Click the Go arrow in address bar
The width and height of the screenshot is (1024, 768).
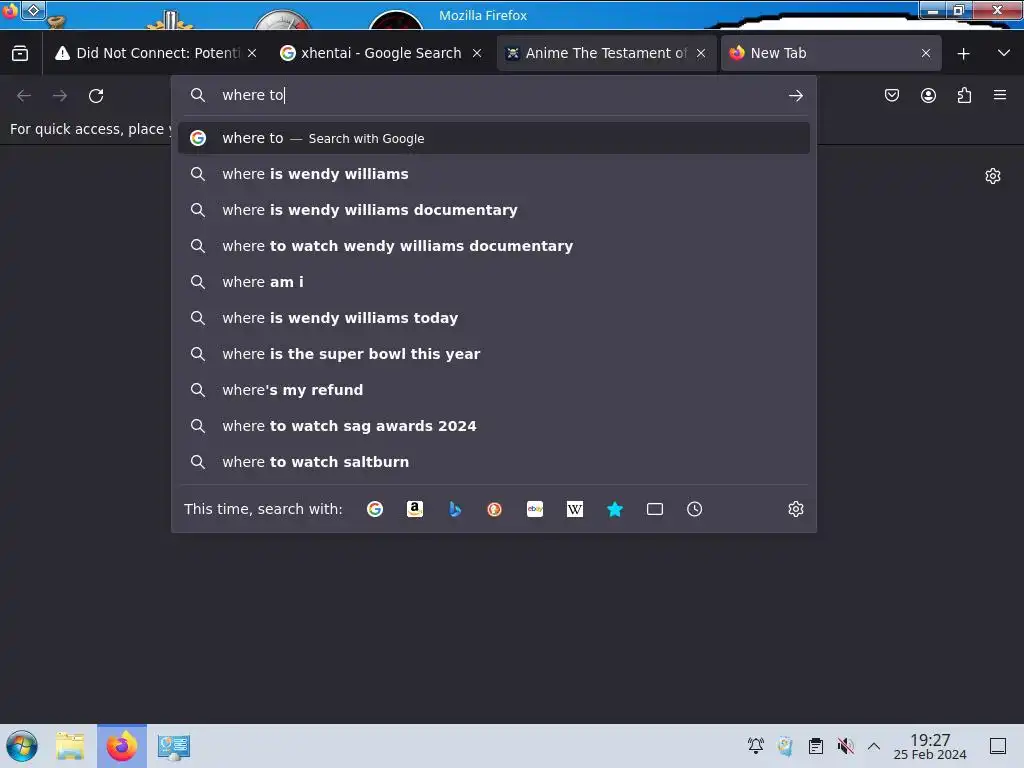point(795,95)
